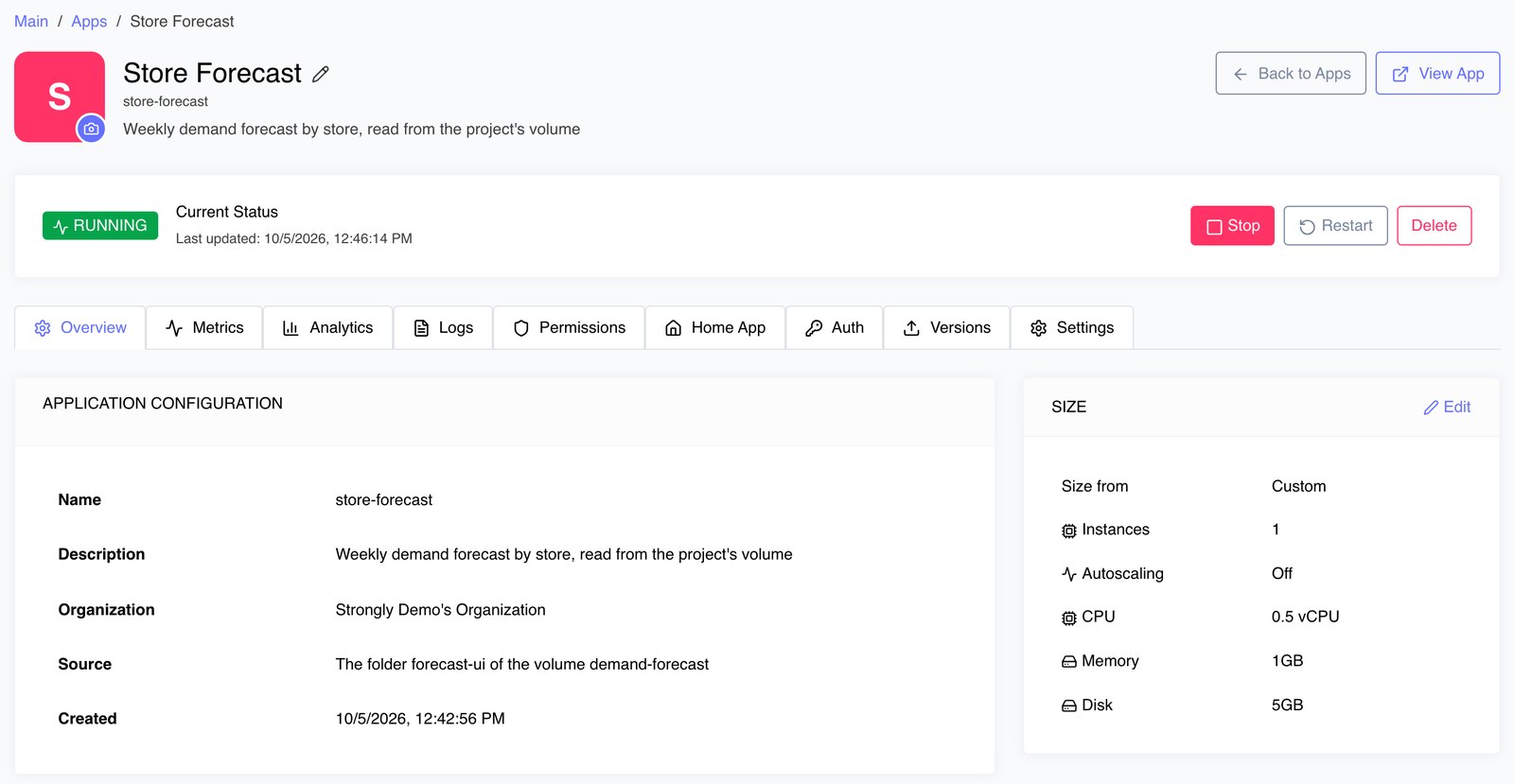The height and width of the screenshot is (784, 1514).
Task: Click the Instances chip icon
Action: point(1069,531)
